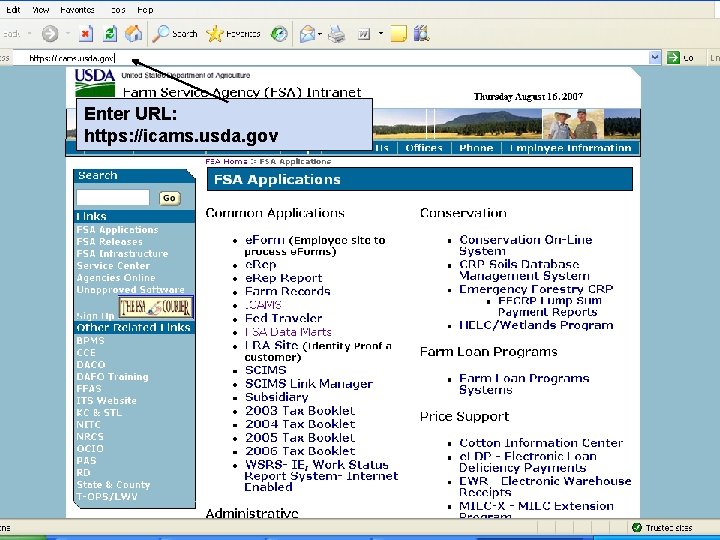Click the Sign Up sidebar link
Screen dimensions: 720x540
95,316
